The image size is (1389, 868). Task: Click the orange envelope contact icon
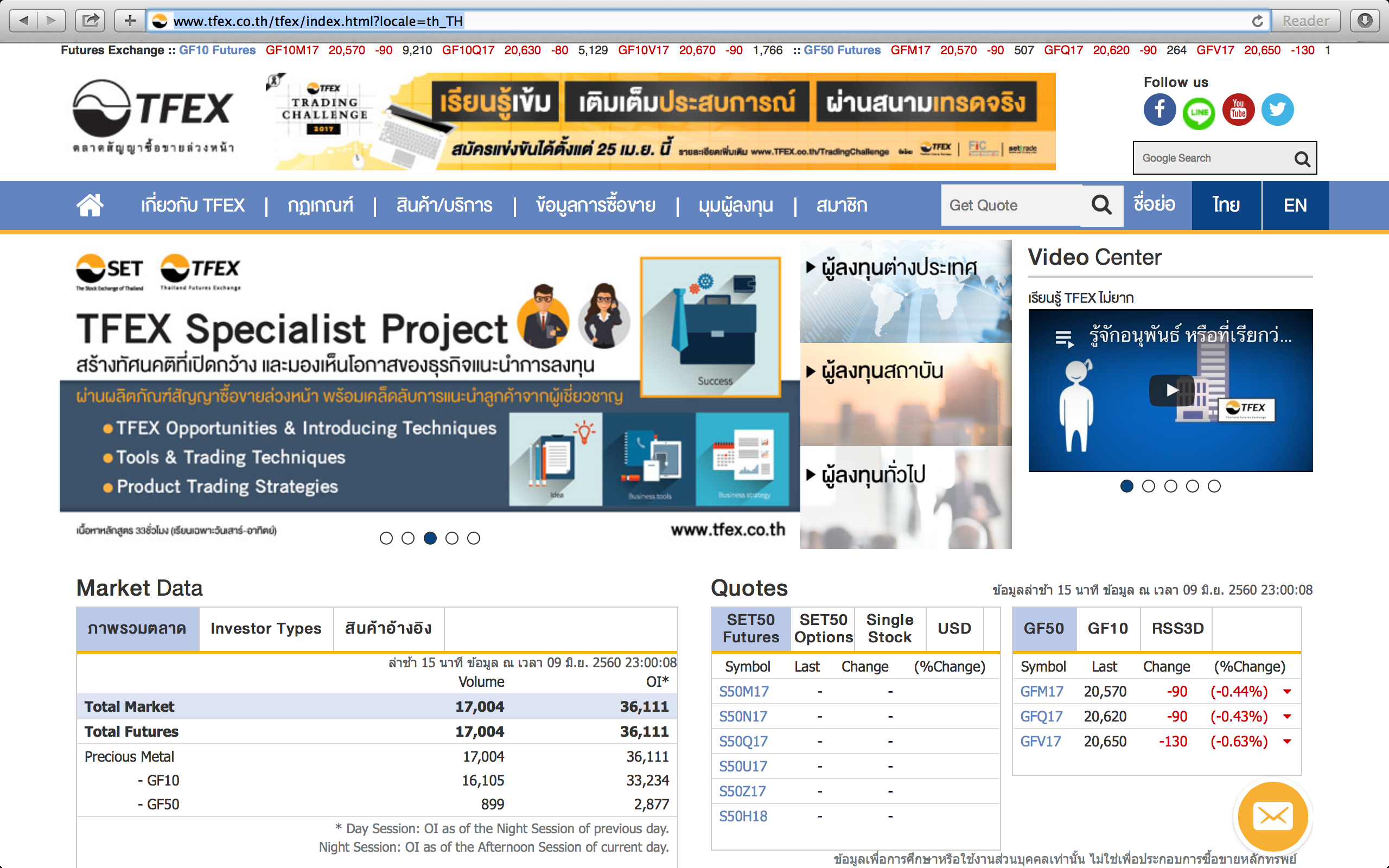coord(1272,816)
